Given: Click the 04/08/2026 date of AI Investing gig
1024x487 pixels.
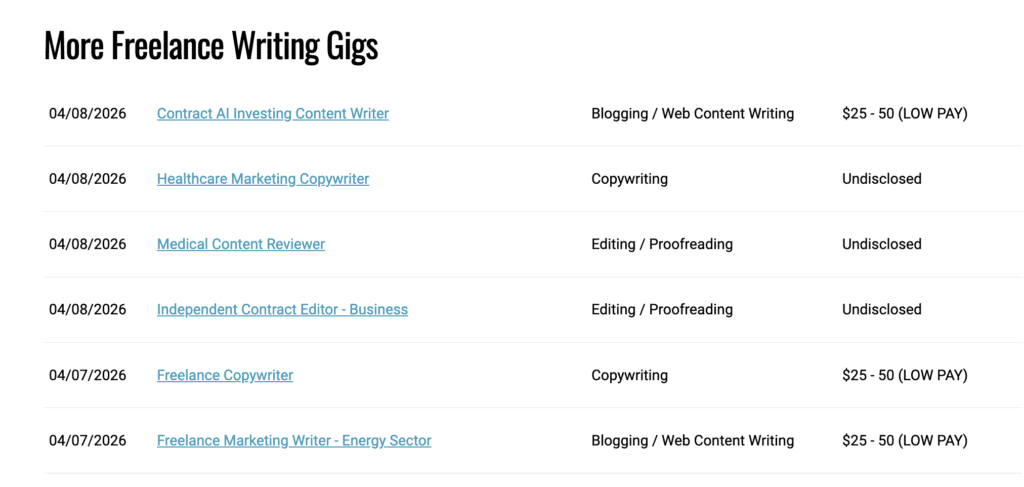Looking at the screenshot, I should click(88, 114).
